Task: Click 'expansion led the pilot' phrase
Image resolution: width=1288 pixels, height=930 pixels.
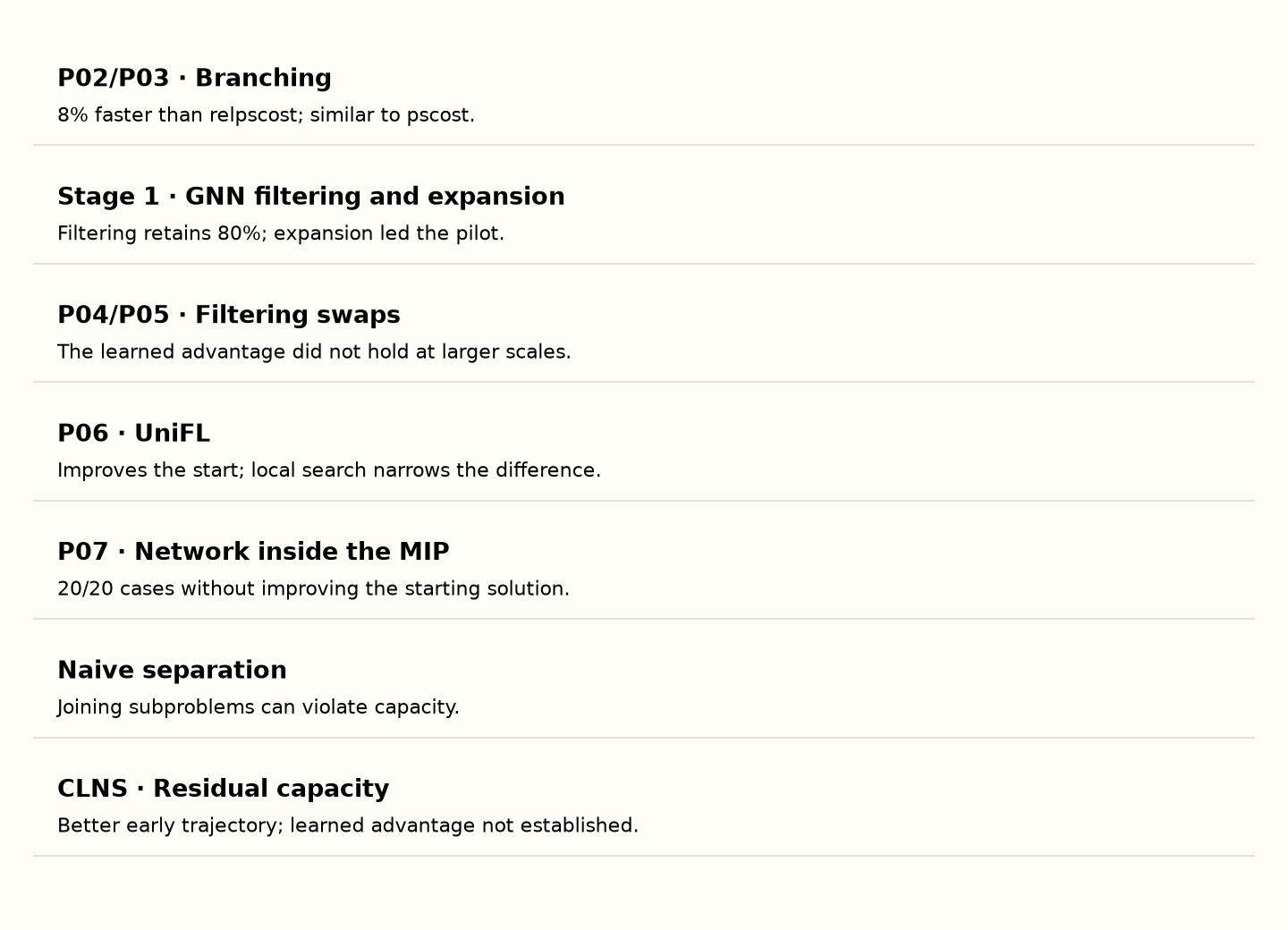Action: (x=386, y=233)
